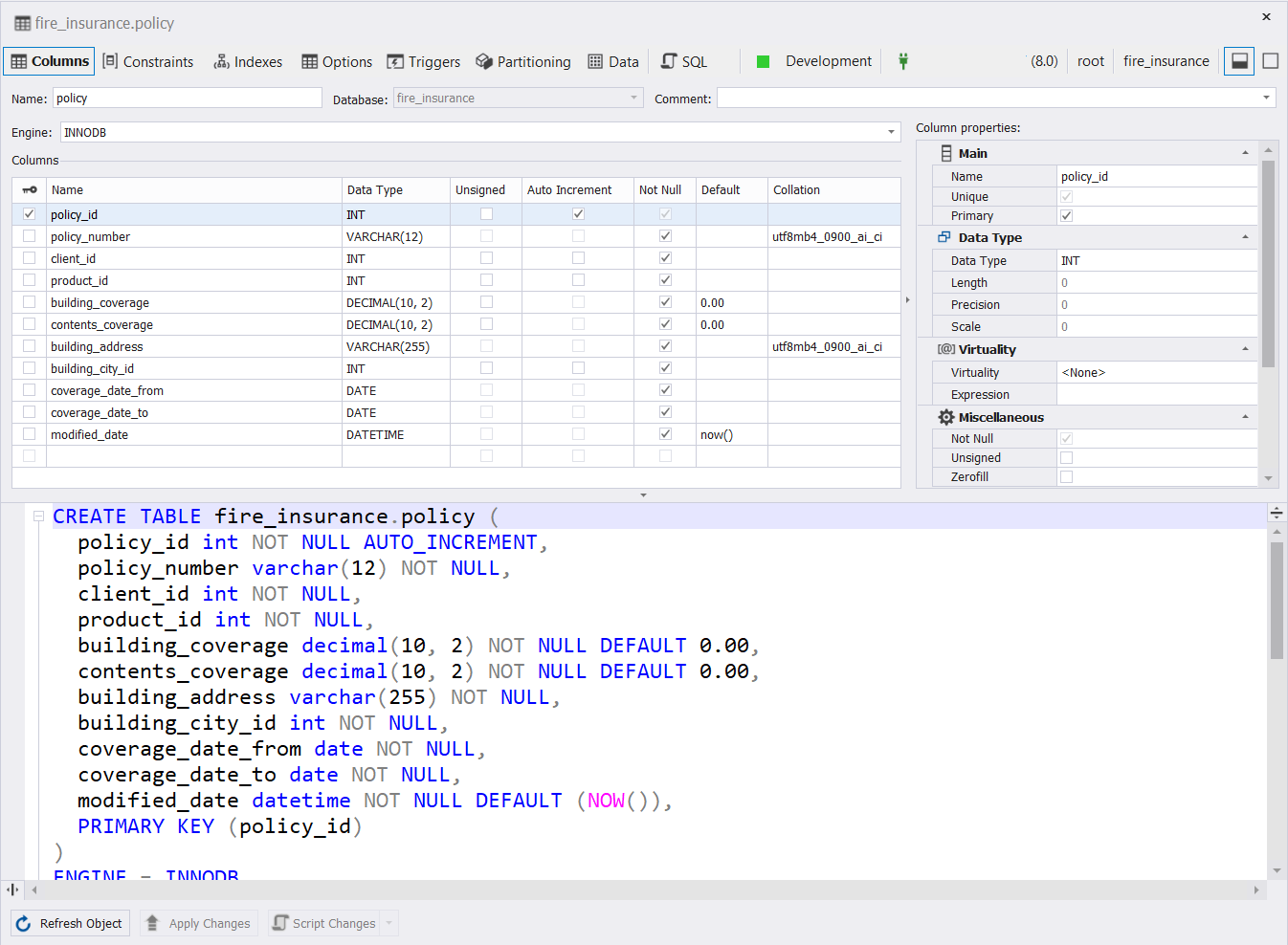This screenshot has height=945, width=1288.
Task: Switch to split horizontal layout view icon
Action: coord(1239,61)
